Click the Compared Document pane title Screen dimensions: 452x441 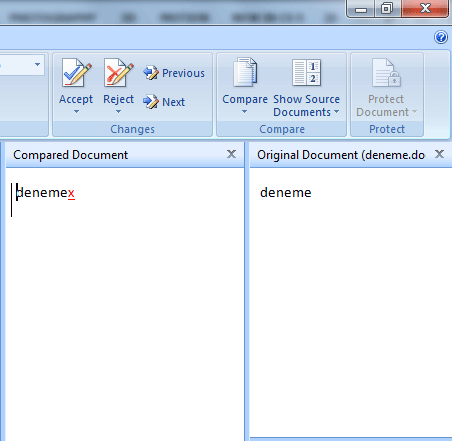[70, 155]
